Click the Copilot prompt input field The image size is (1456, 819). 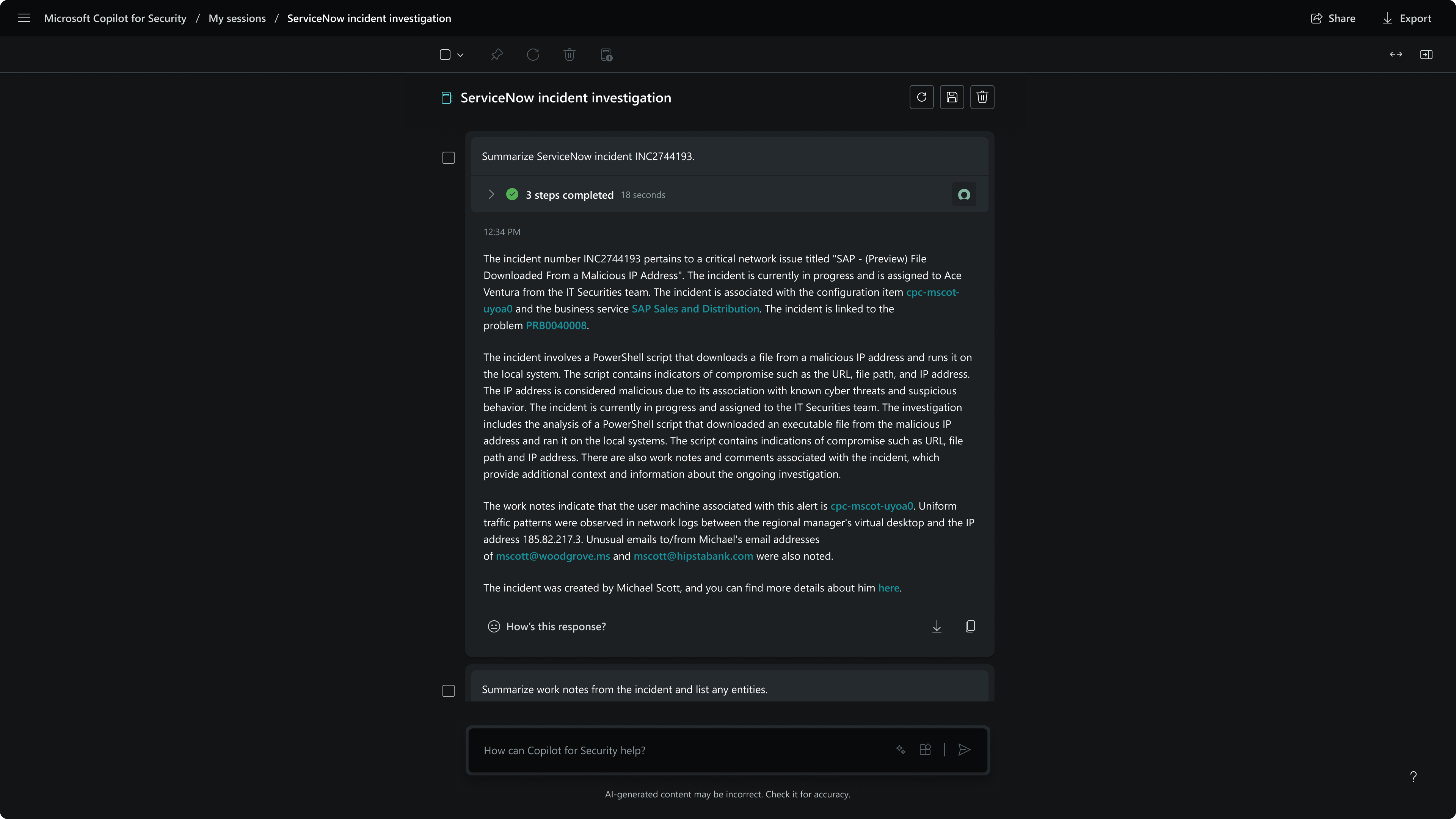tap(678, 750)
